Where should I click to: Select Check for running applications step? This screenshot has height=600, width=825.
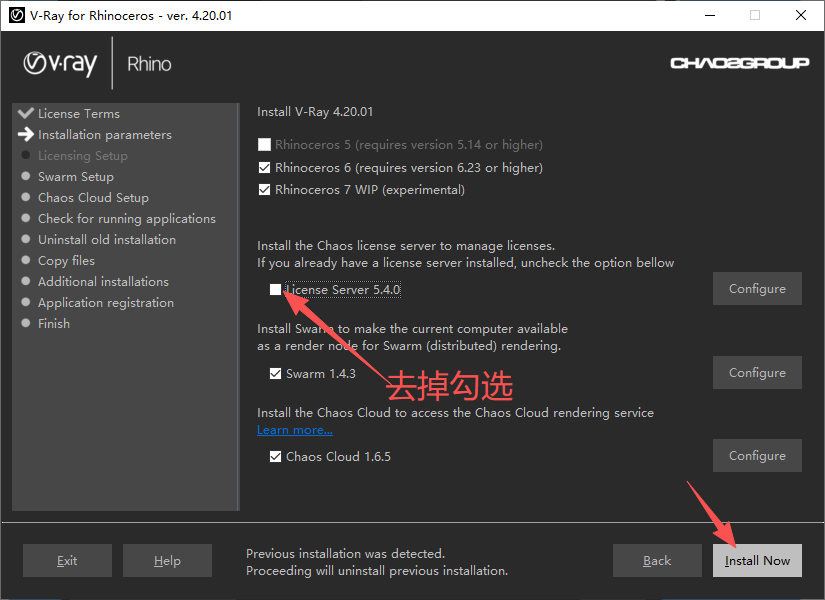point(127,219)
